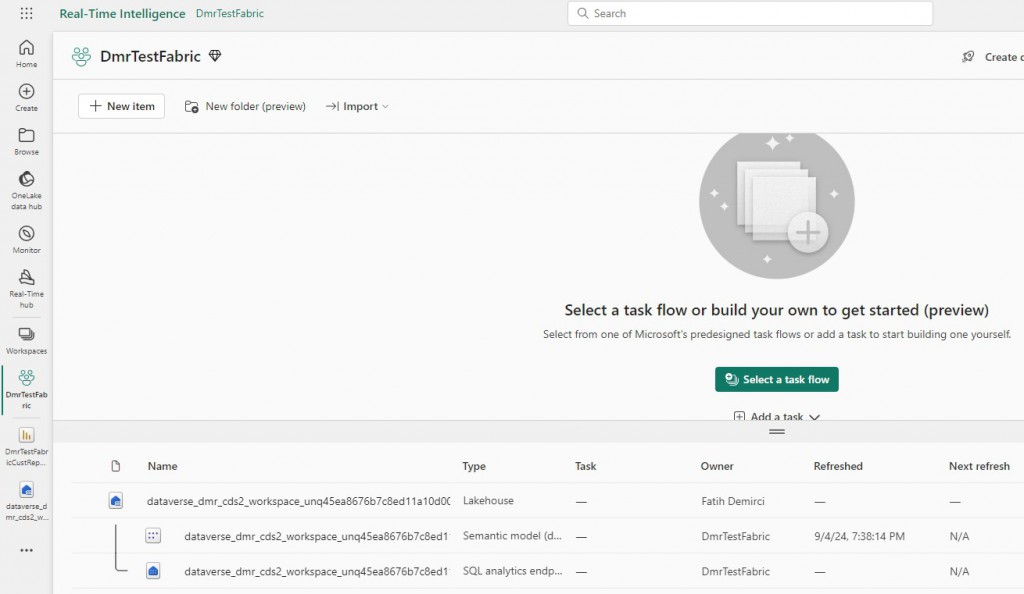
Task: Open Create in the left sidebar
Action: click(x=26, y=97)
